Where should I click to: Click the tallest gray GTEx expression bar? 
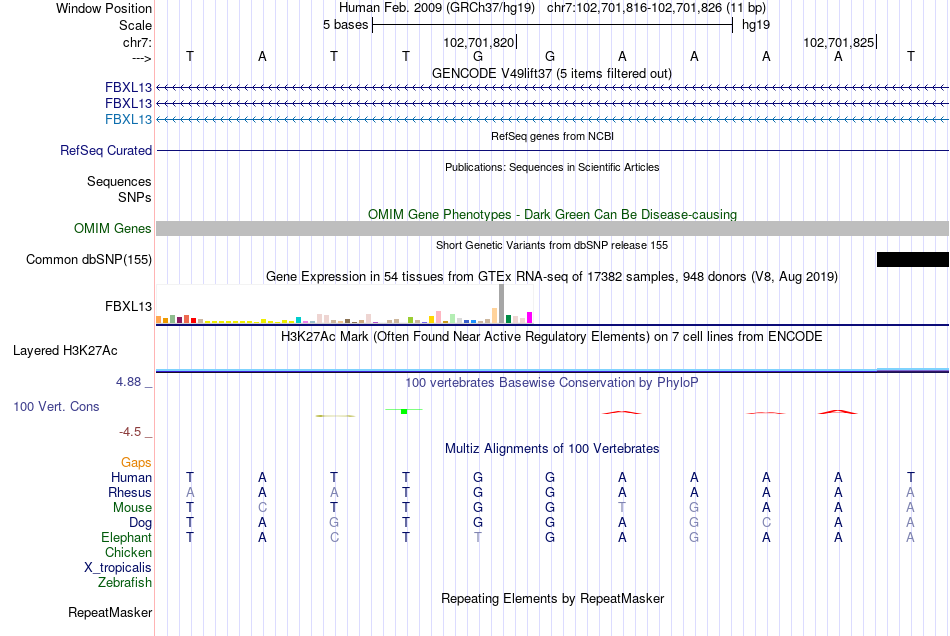pos(501,303)
